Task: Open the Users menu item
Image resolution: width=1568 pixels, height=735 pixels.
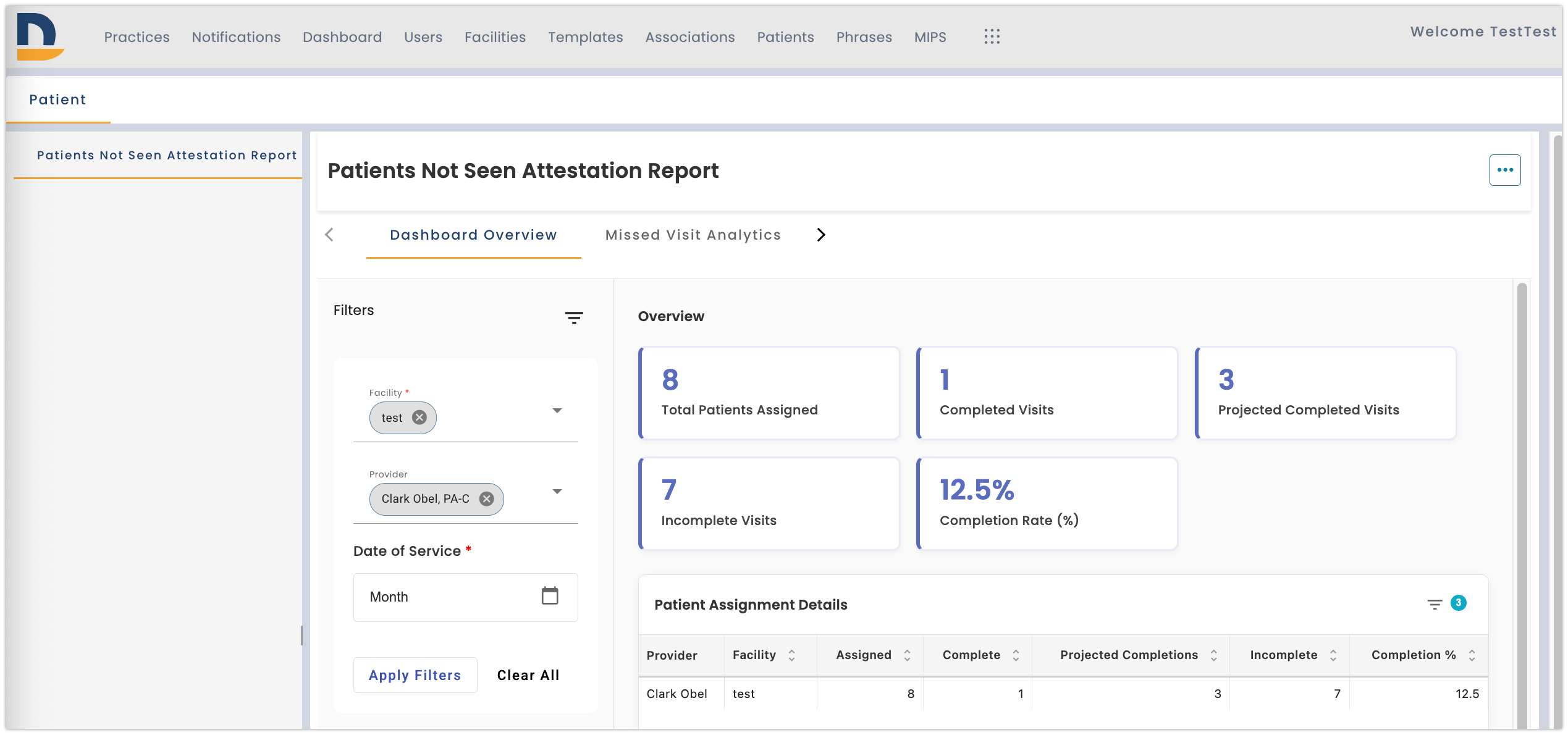Action: tap(423, 37)
